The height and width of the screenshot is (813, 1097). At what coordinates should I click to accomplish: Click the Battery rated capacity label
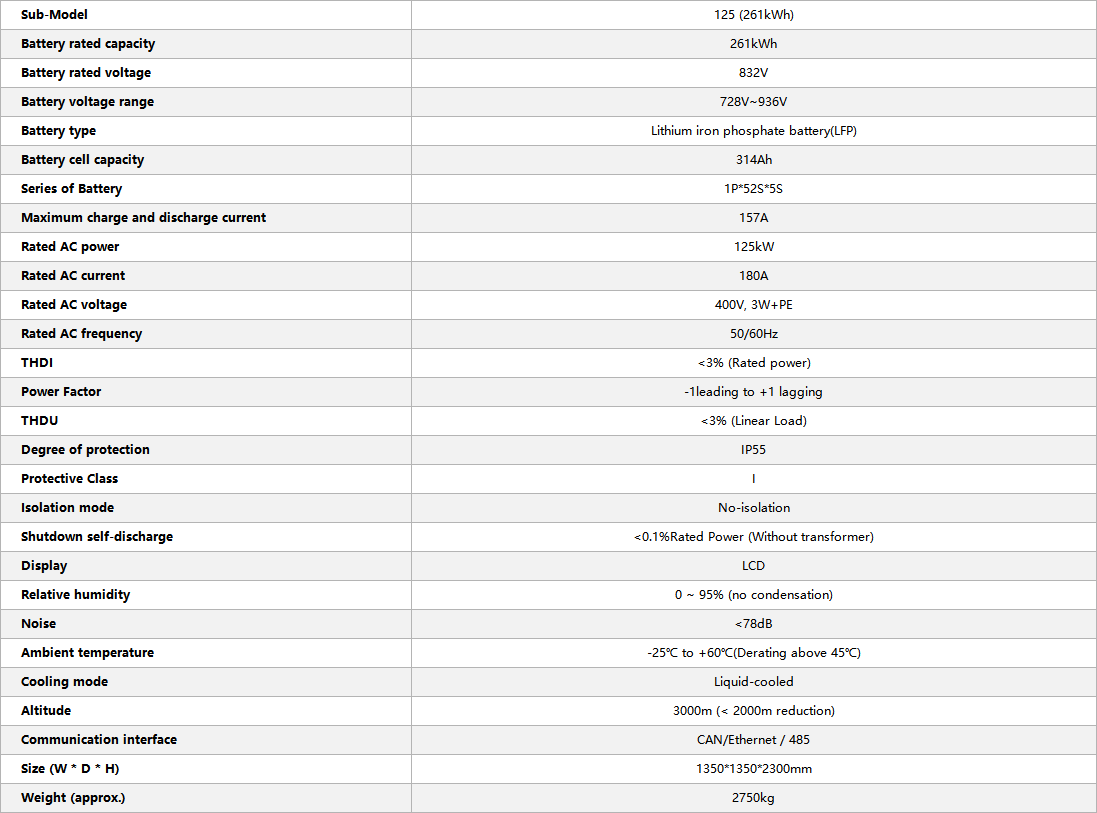[x=88, y=43]
